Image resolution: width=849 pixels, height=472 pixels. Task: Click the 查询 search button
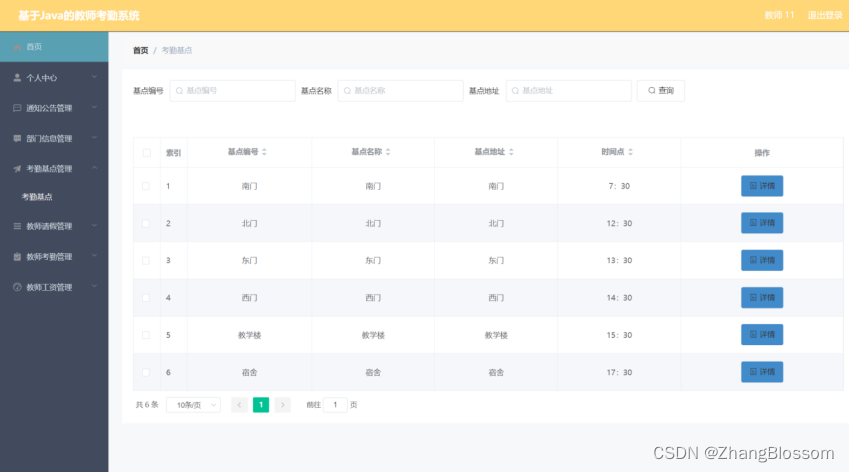tap(661, 91)
